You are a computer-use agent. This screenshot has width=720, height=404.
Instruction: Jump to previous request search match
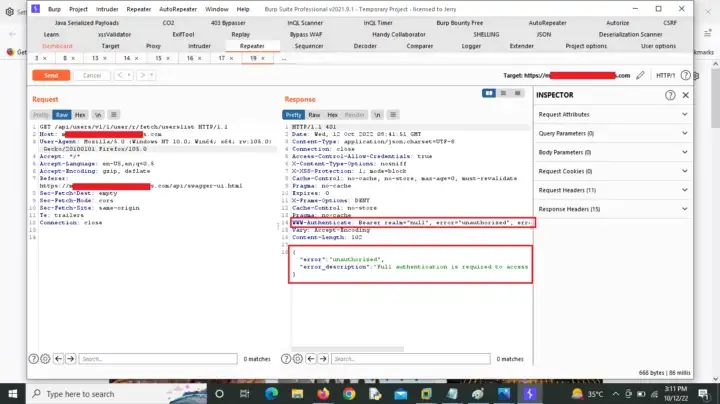pyautogui.click(x=58, y=359)
